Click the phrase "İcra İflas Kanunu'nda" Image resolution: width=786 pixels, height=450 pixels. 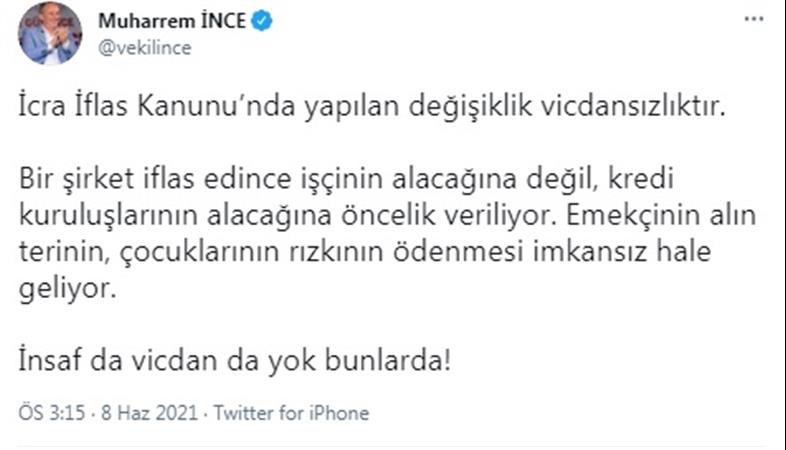point(120,111)
